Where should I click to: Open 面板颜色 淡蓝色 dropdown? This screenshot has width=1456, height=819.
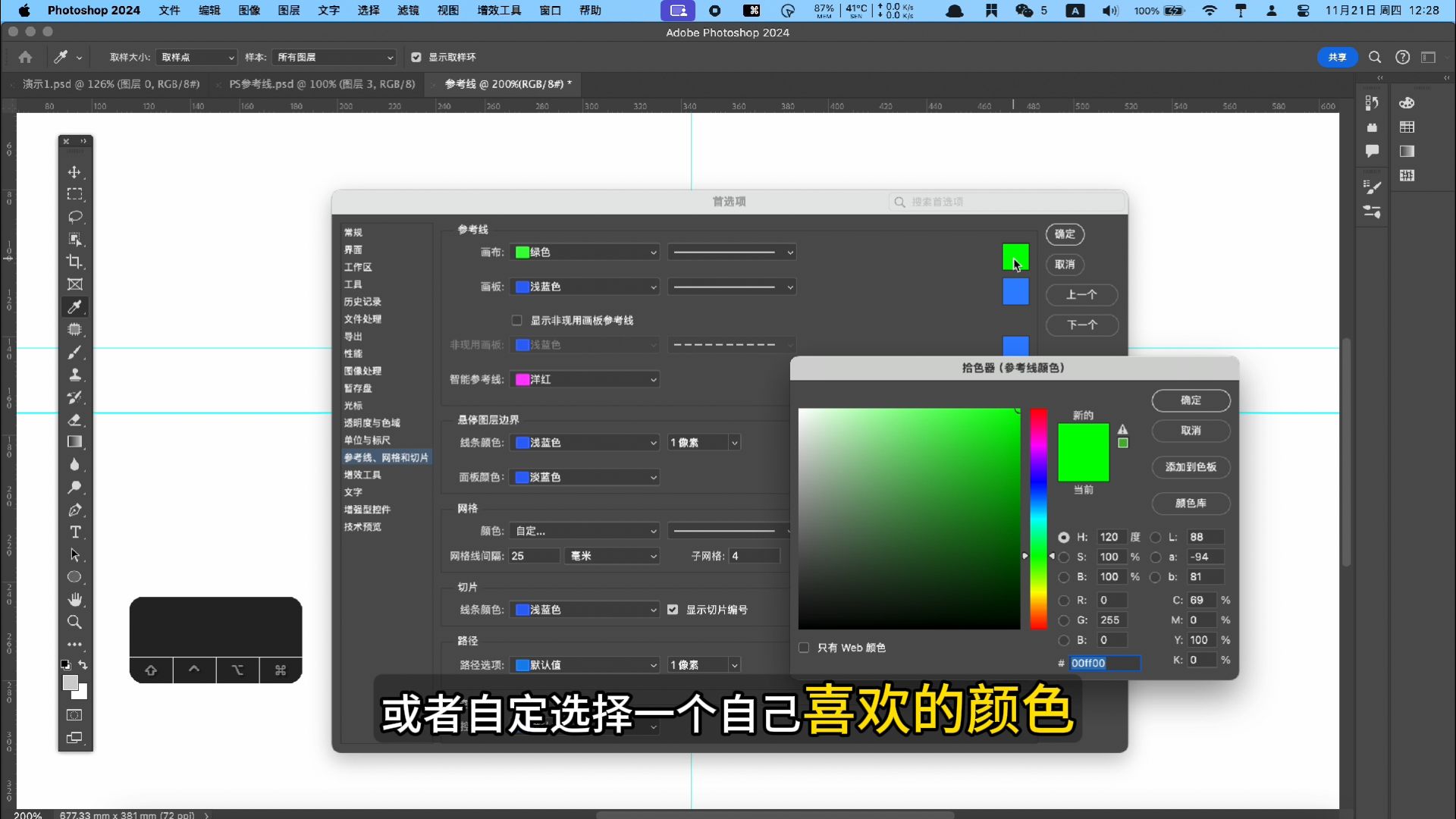(x=585, y=477)
